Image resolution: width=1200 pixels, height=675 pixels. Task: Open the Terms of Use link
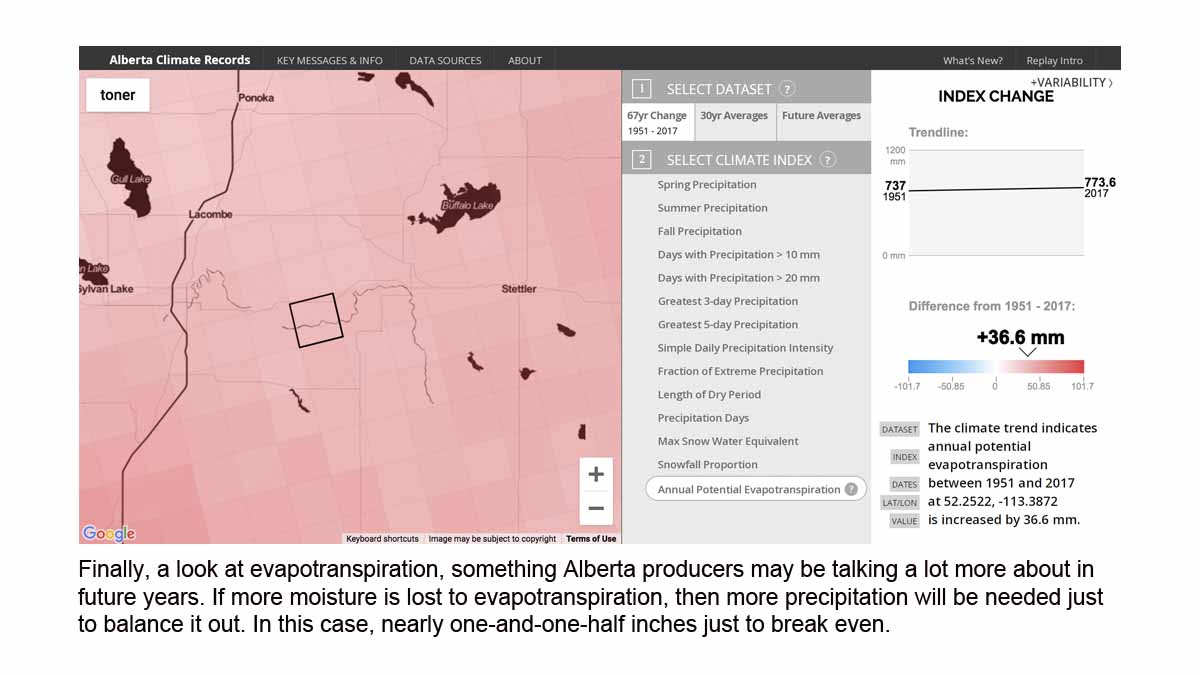pyautogui.click(x=590, y=538)
